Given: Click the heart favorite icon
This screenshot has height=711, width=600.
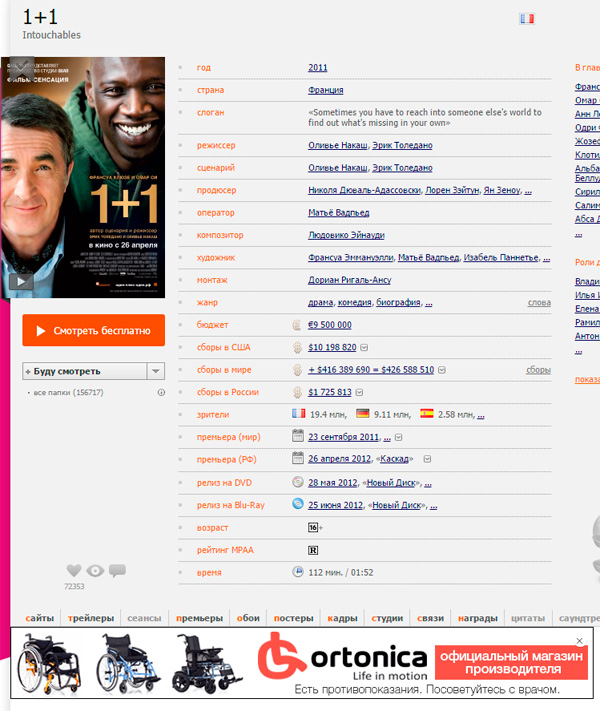Looking at the screenshot, I should point(74,571).
